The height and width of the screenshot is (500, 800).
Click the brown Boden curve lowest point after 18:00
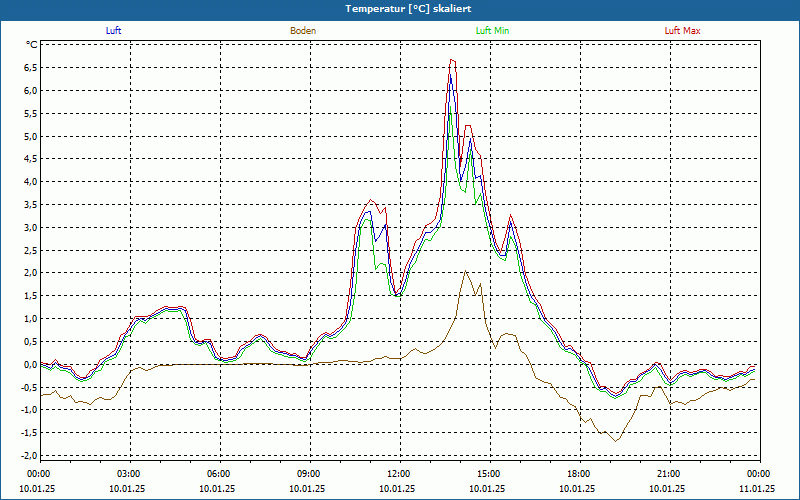click(x=616, y=441)
